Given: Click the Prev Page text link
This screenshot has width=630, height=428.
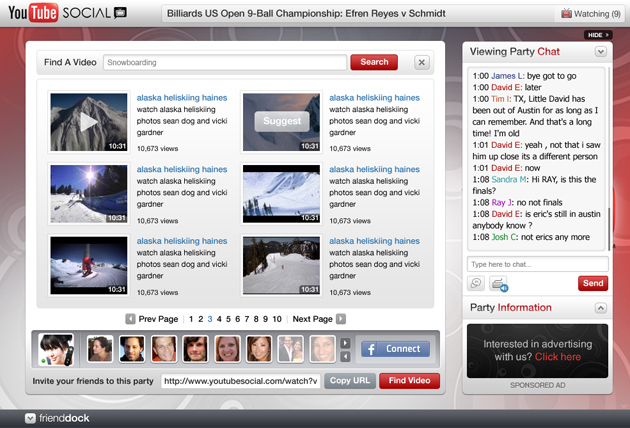Looking at the screenshot, I should [x=158, y=319].
